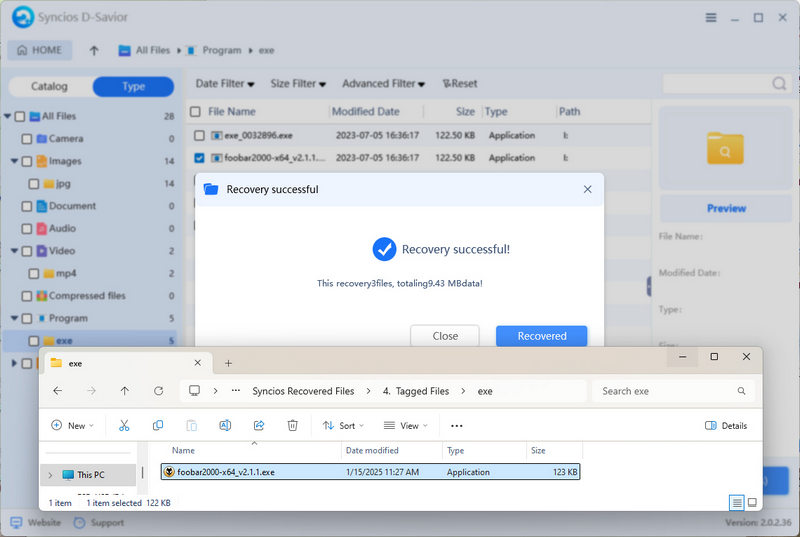Click 4. Tagged Files in Explorer address bar
The image size is (800, 537).
(416, 391)
